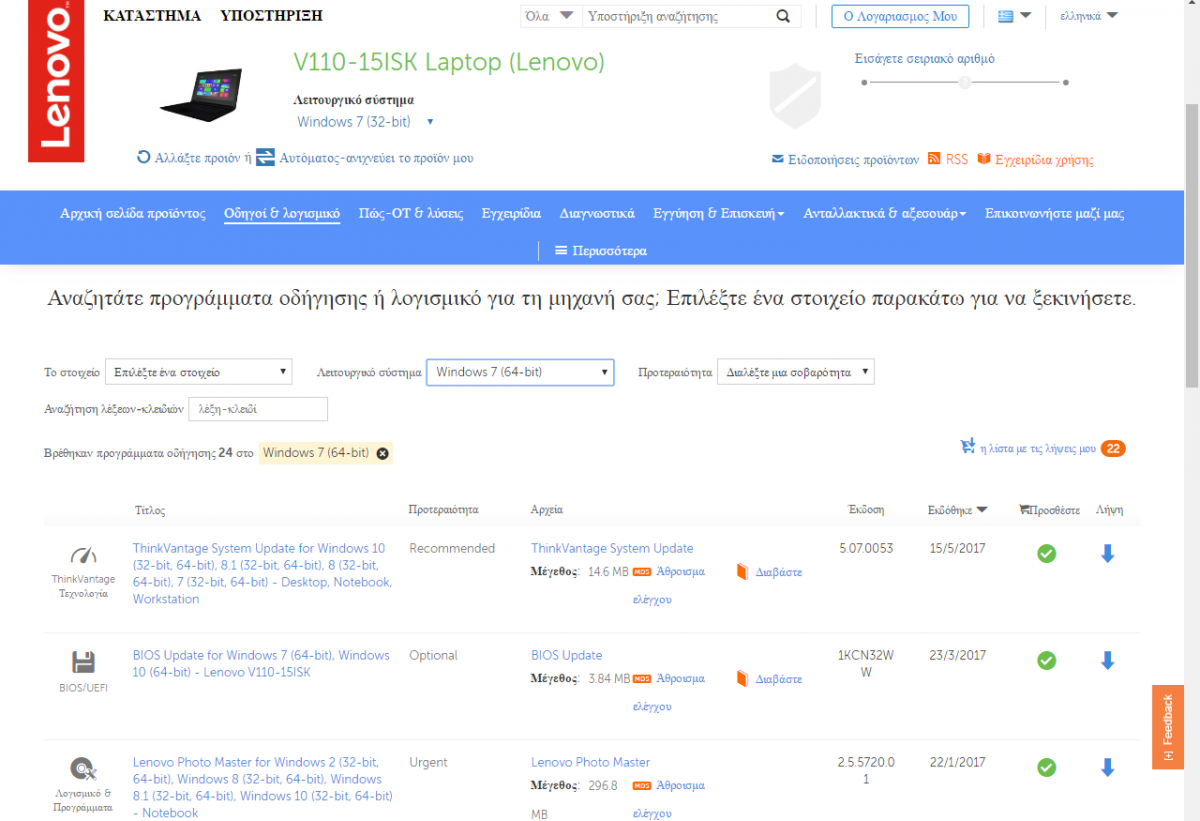Click the download list cart icon
Screen dimensions: 1200x821
967,447
